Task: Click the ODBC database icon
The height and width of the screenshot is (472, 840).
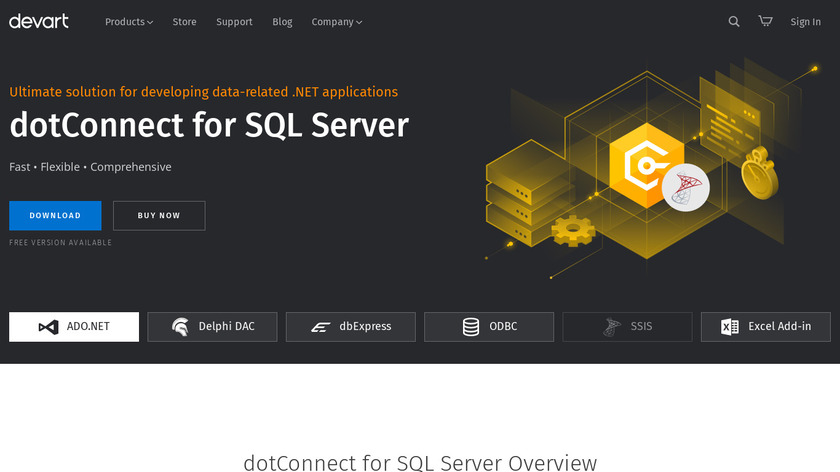Action: coord(470,327)
